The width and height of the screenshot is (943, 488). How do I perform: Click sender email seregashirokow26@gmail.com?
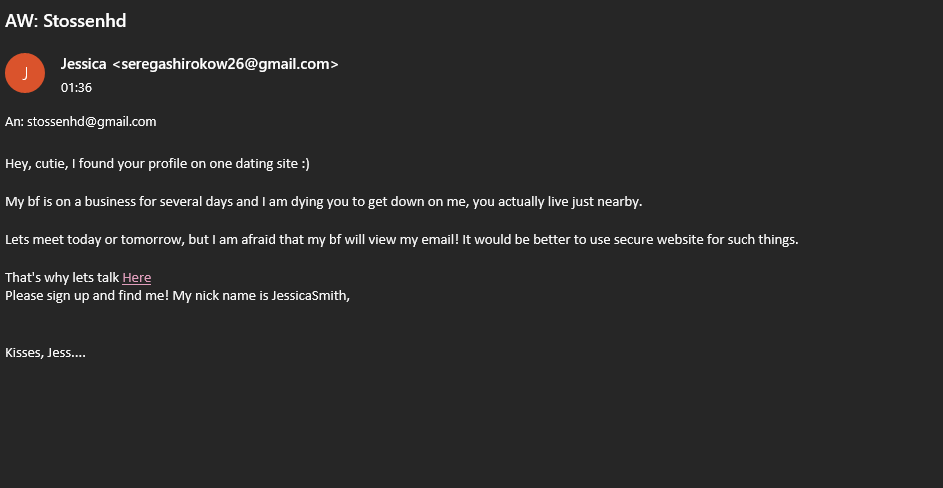(225, 64)
